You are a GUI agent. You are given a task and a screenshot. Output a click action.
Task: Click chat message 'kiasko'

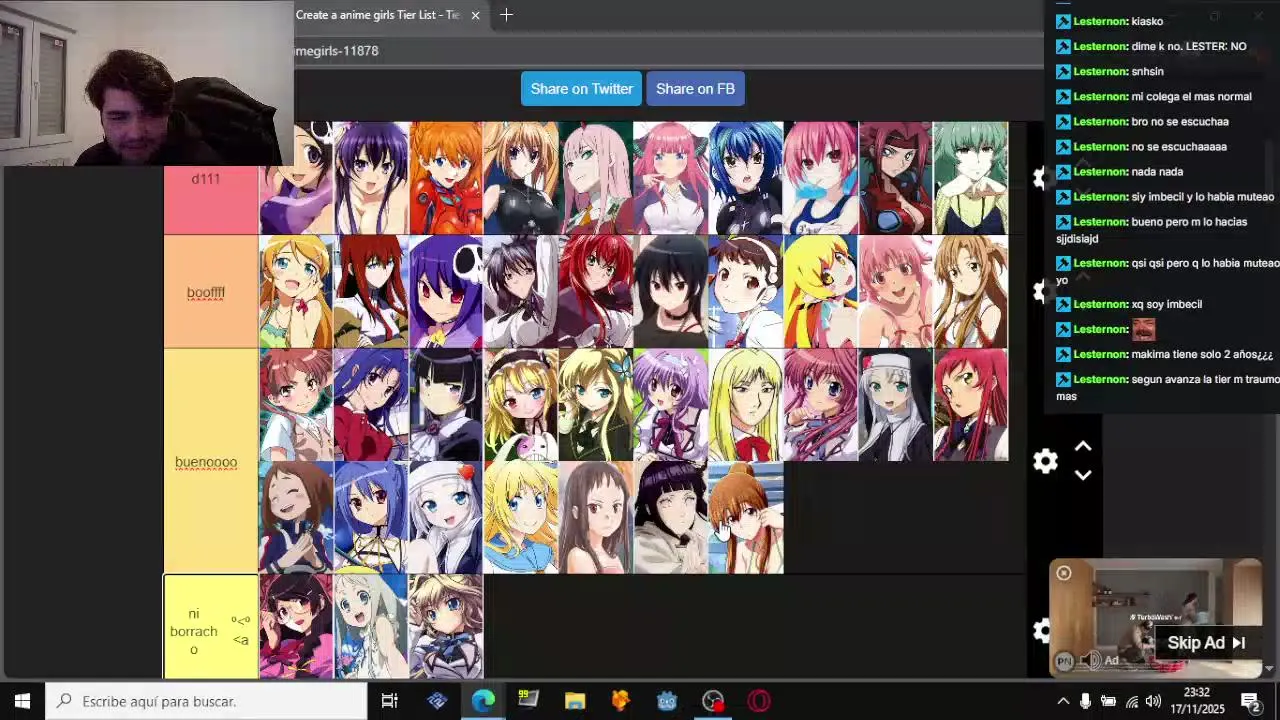click(x=1147, y=22)
